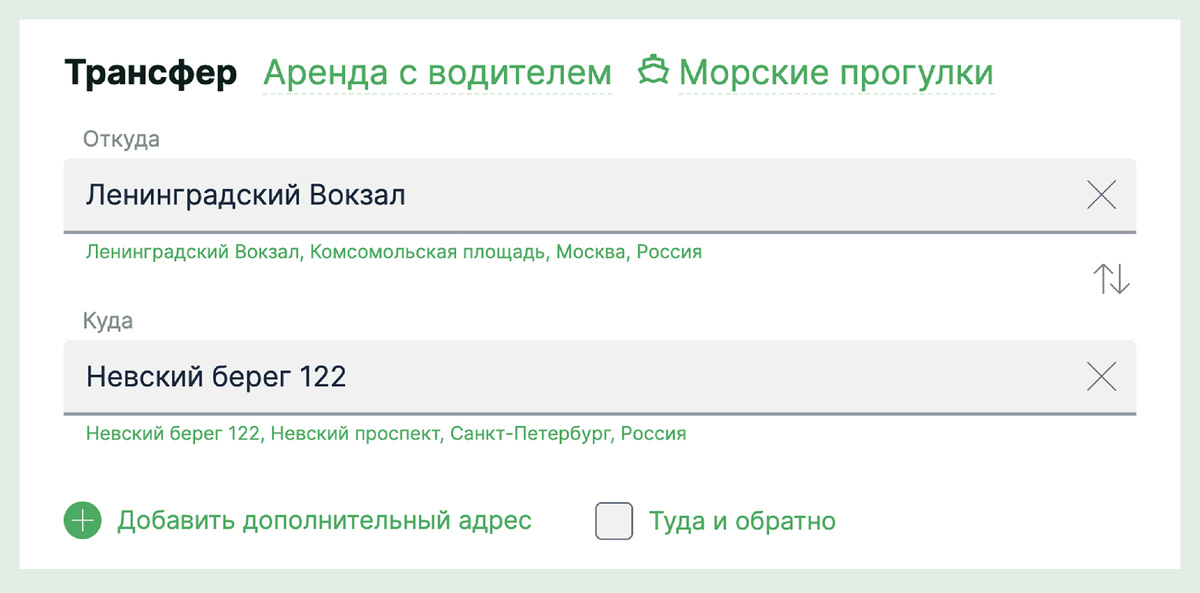Click the green plus circle icon
Image resolution: width=1200 pixels, height=593 pixels.
tap(82, 520)
